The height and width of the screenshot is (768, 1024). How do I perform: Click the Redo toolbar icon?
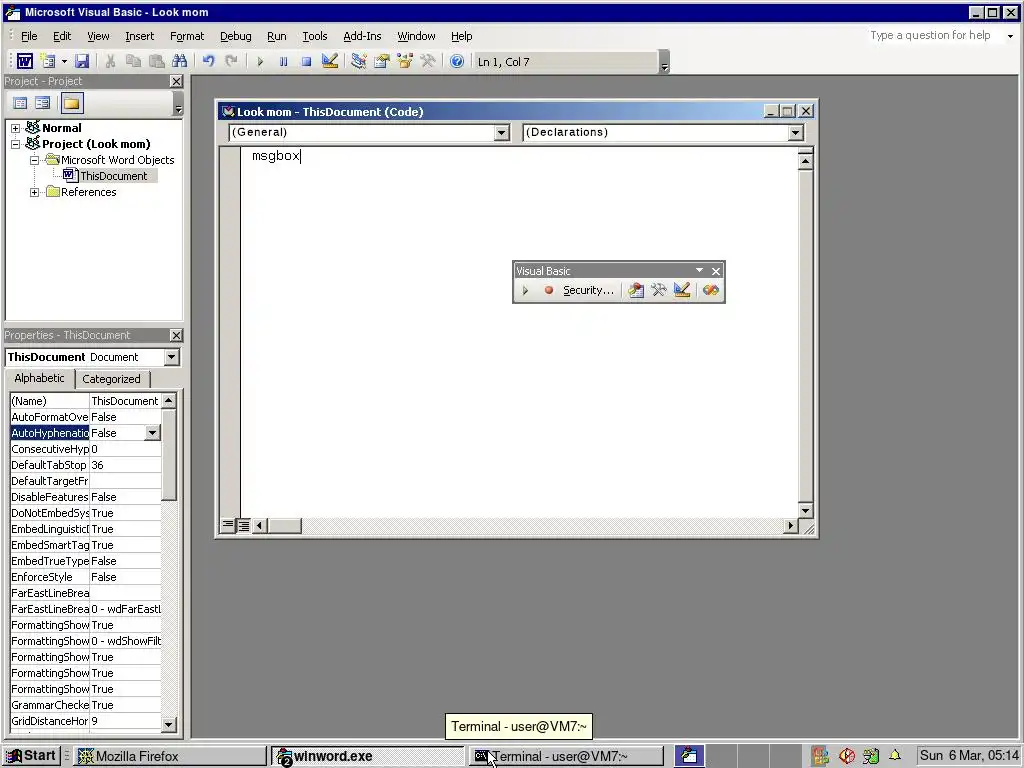click(x=231, y=61)
